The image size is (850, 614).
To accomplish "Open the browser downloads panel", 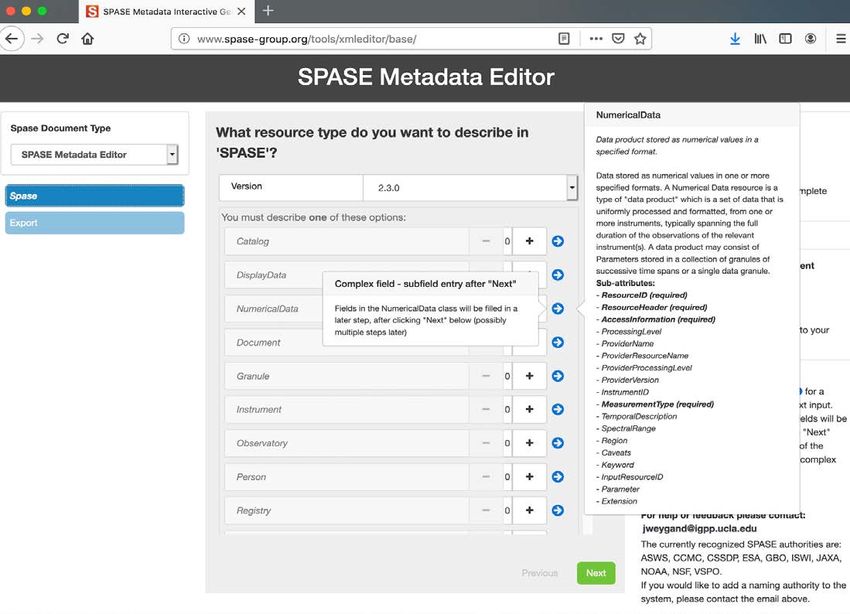I will (x=735, y=38).
